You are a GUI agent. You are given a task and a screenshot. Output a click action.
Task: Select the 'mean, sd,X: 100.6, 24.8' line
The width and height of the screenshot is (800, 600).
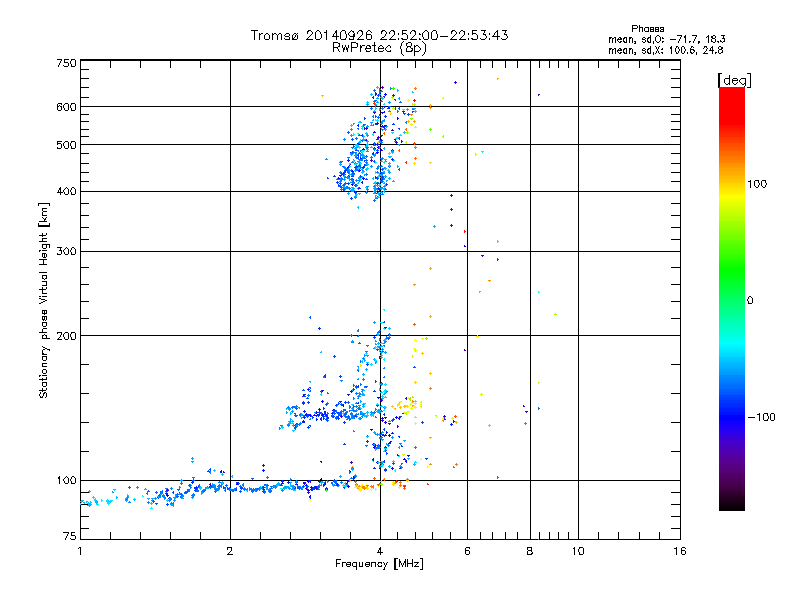[x=666, y=50]
